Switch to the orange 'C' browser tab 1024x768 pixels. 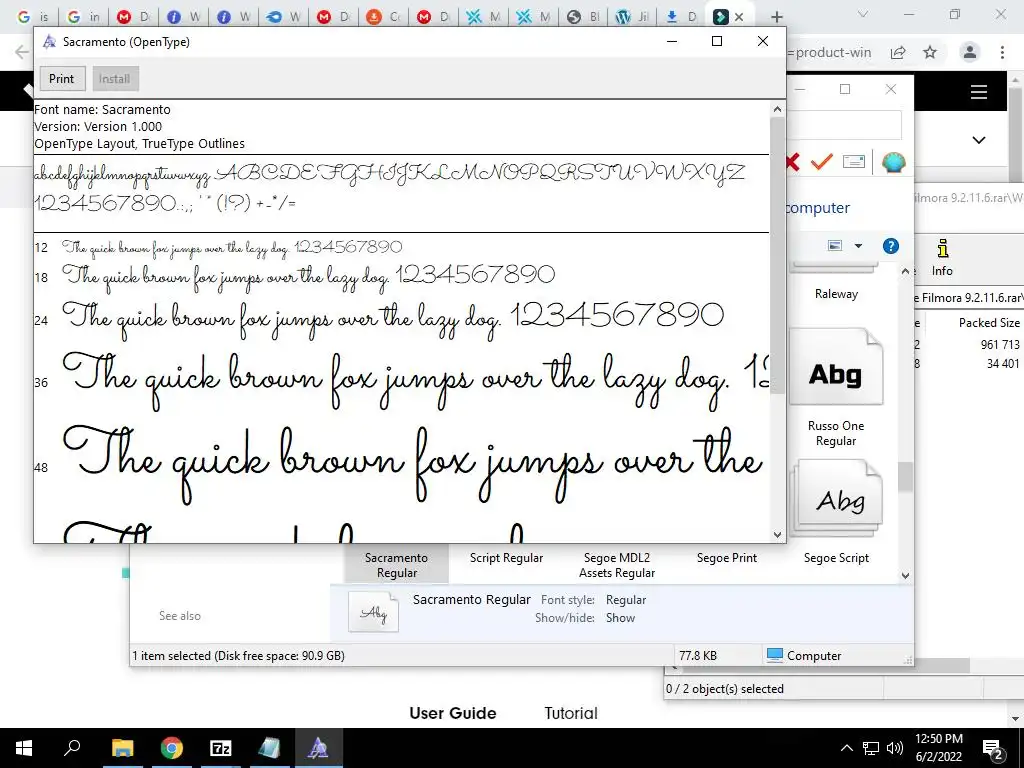[x=383, y=17]
